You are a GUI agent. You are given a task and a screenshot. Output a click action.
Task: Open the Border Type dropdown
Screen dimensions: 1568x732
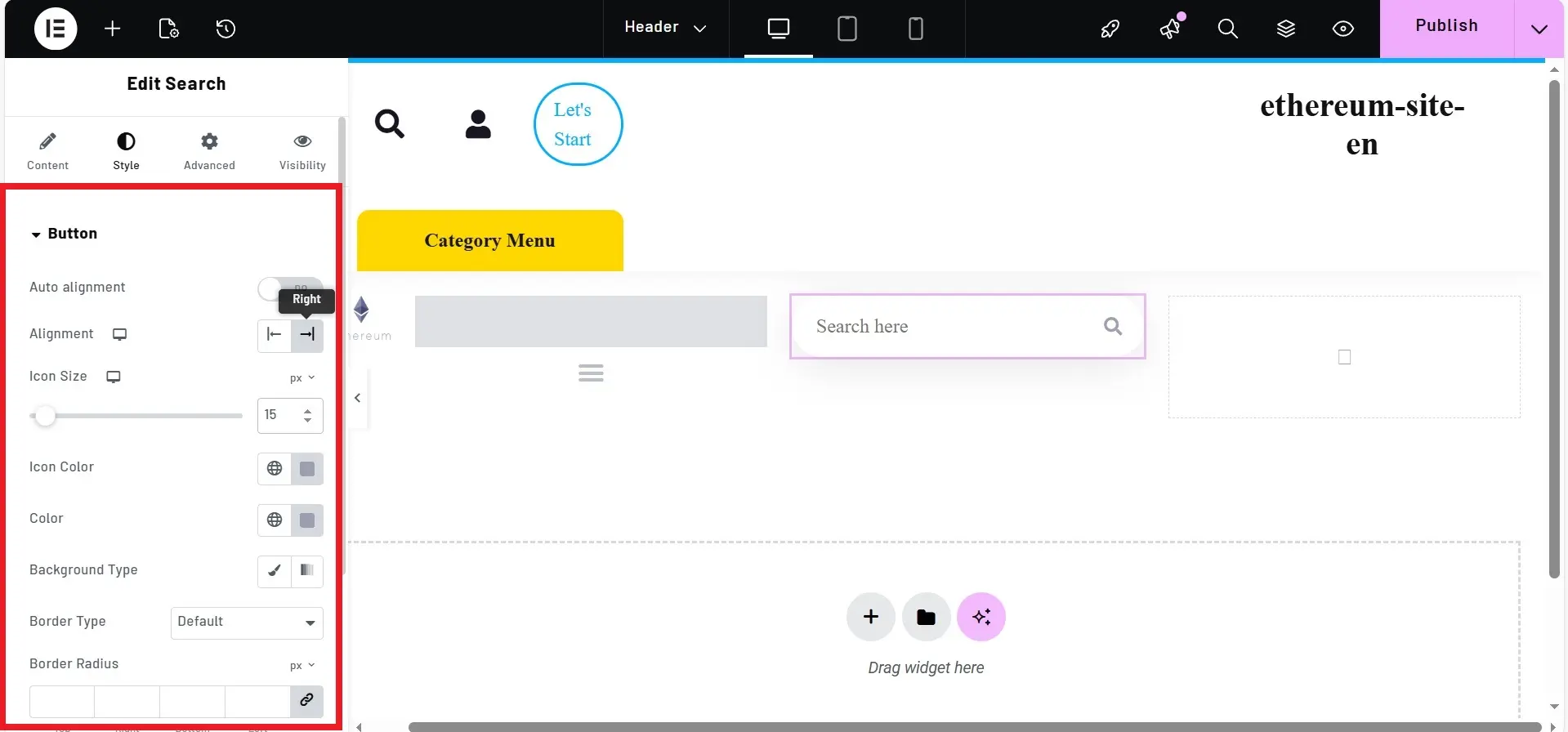click(x=247, y=623)
